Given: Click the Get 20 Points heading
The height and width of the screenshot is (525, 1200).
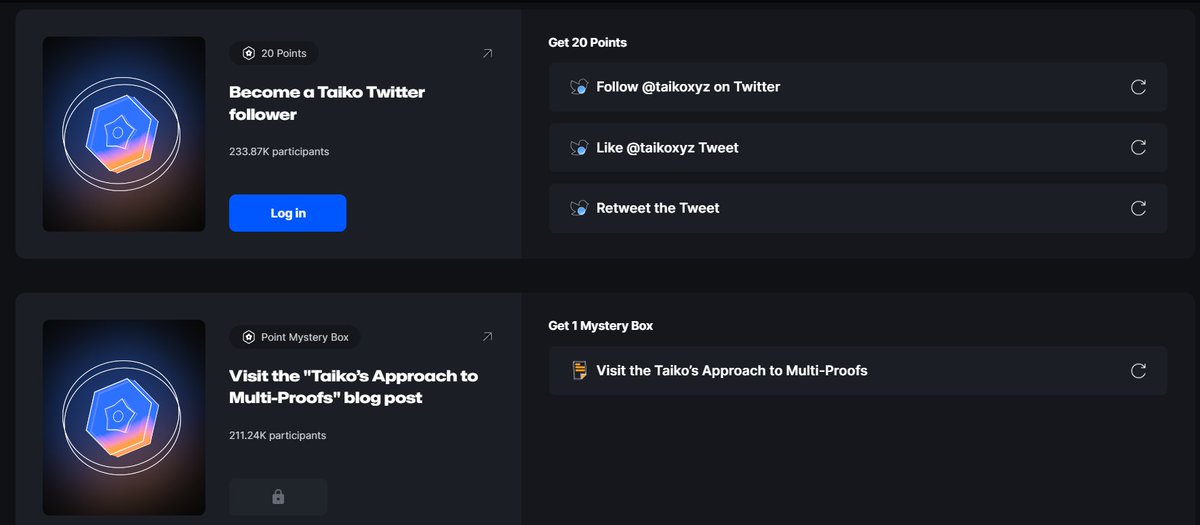Looking at the screenshot, I should [588, 43].
